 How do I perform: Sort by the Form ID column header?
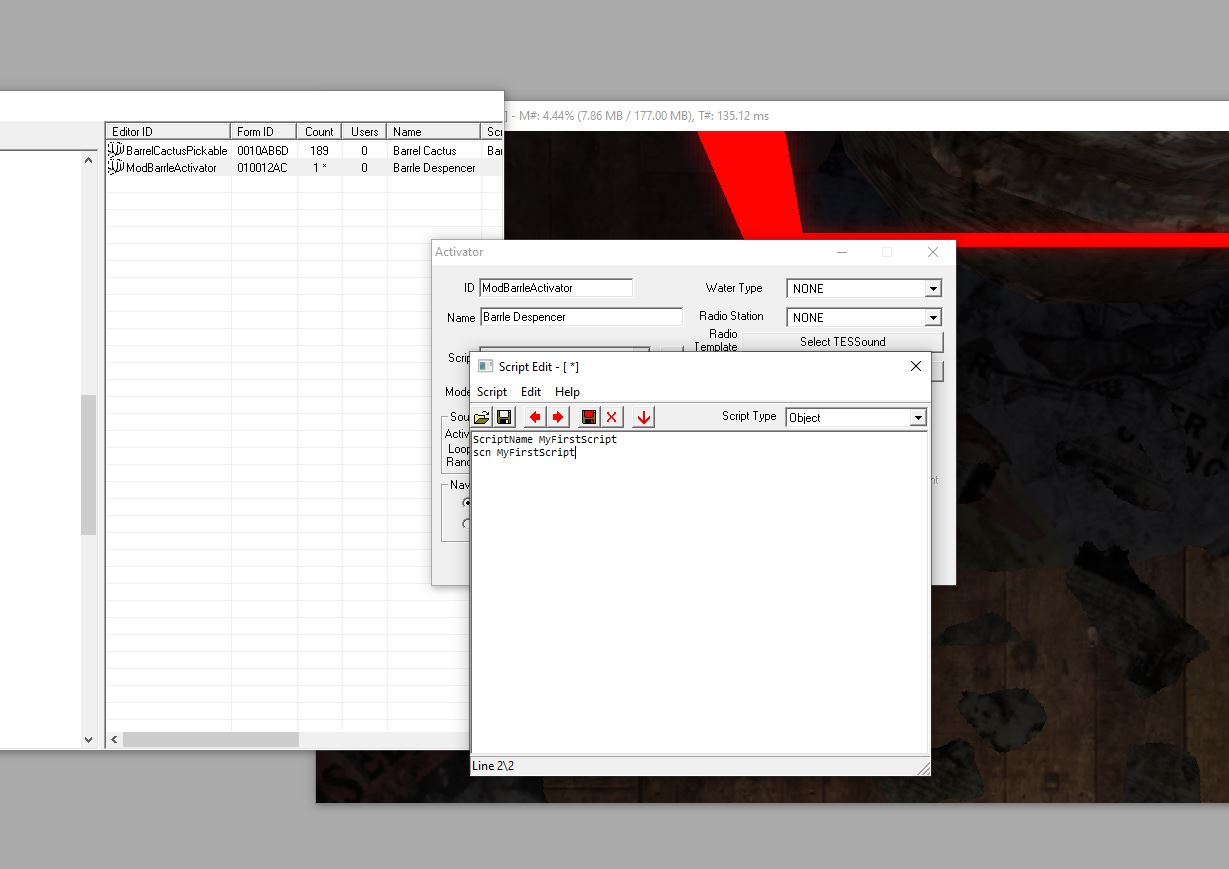coord(263,131)
